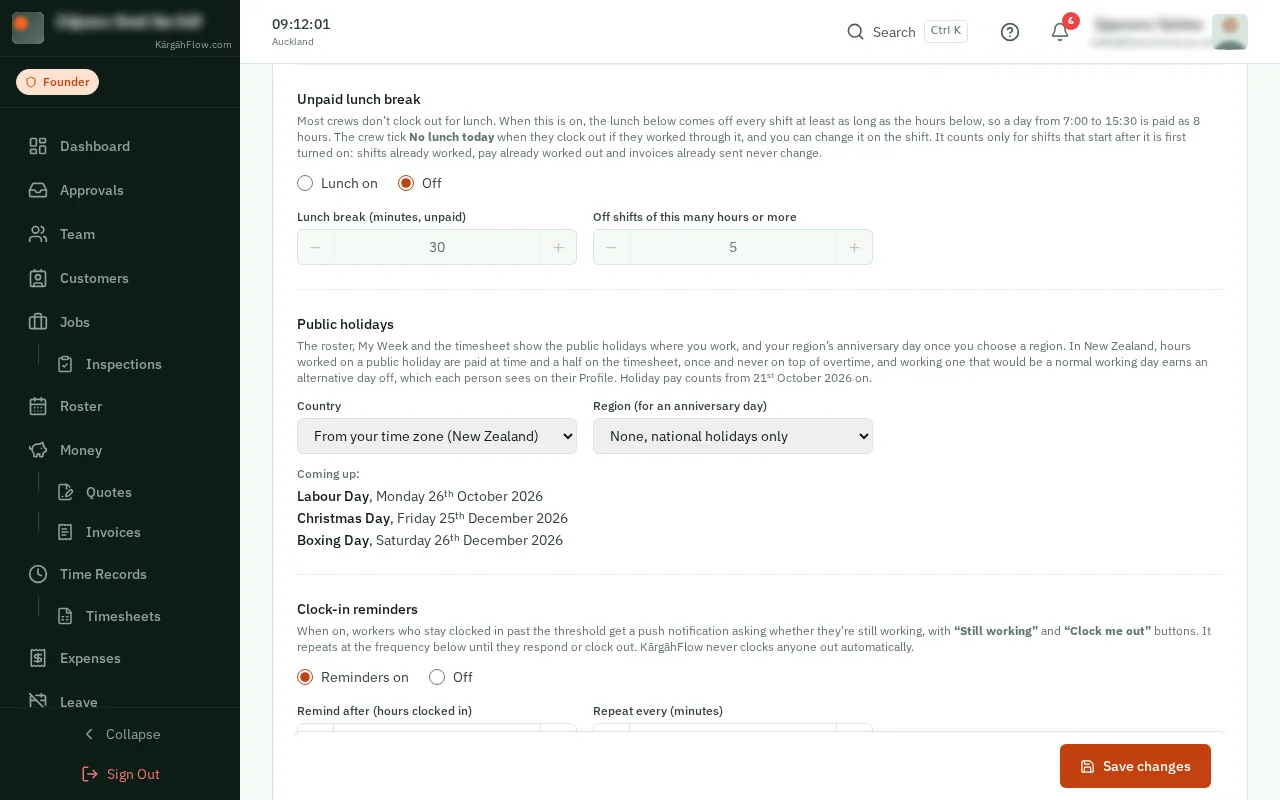
Task: Click the Team people icon
Action: click(38, 234)
